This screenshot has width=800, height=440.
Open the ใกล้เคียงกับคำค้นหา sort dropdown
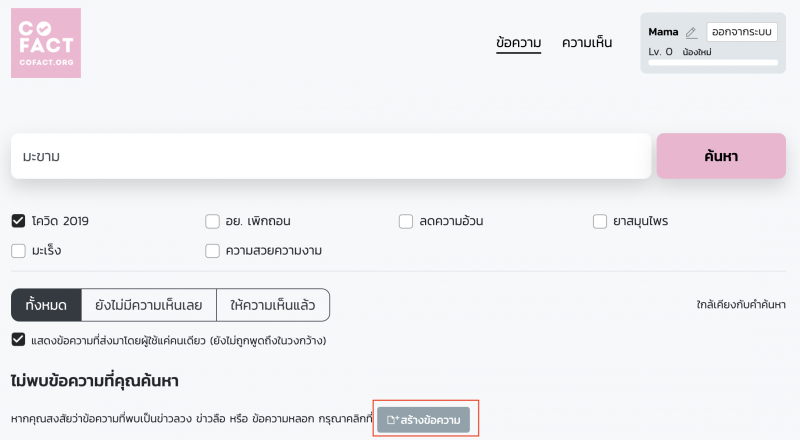click(741, 305)
